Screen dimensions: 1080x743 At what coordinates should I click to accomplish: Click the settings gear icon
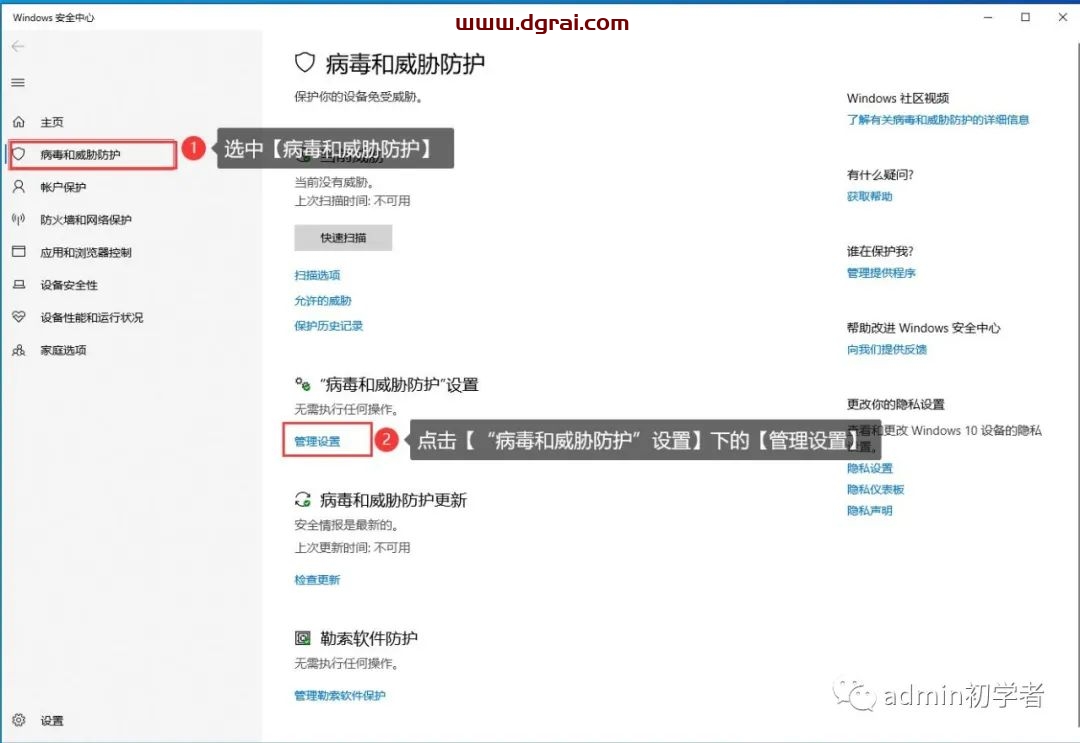pos(19,720)
